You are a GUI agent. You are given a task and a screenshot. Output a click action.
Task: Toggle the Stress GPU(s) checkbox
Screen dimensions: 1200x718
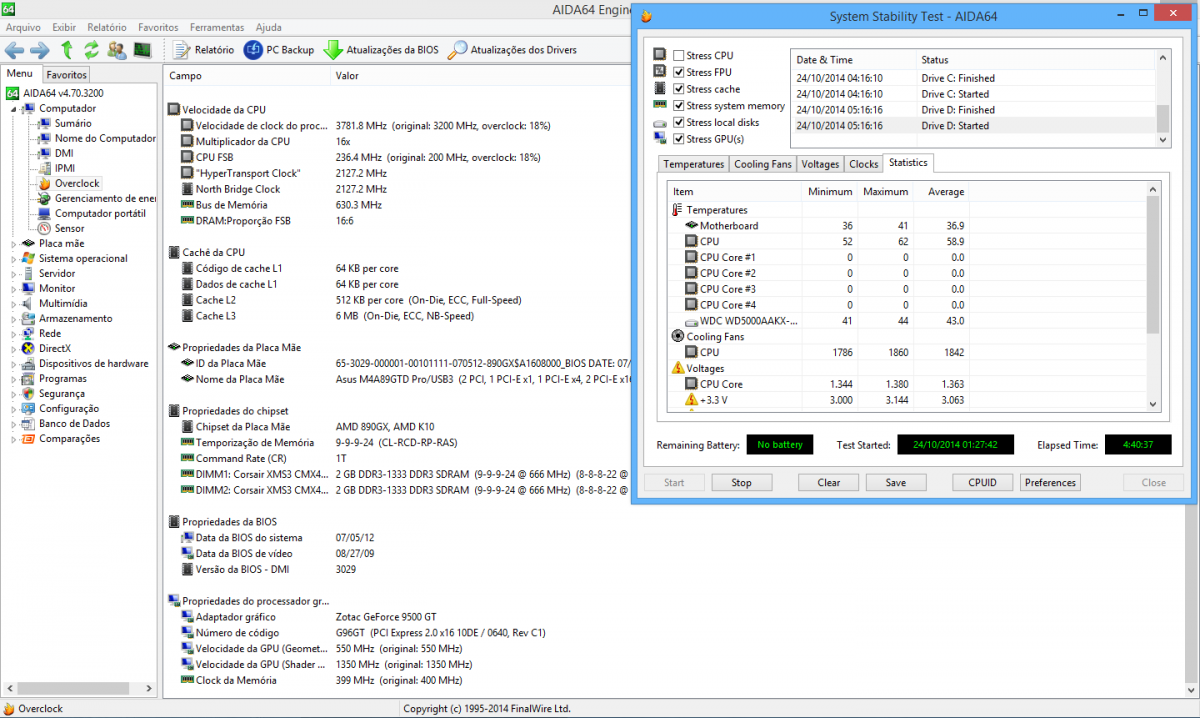point(679,138)
